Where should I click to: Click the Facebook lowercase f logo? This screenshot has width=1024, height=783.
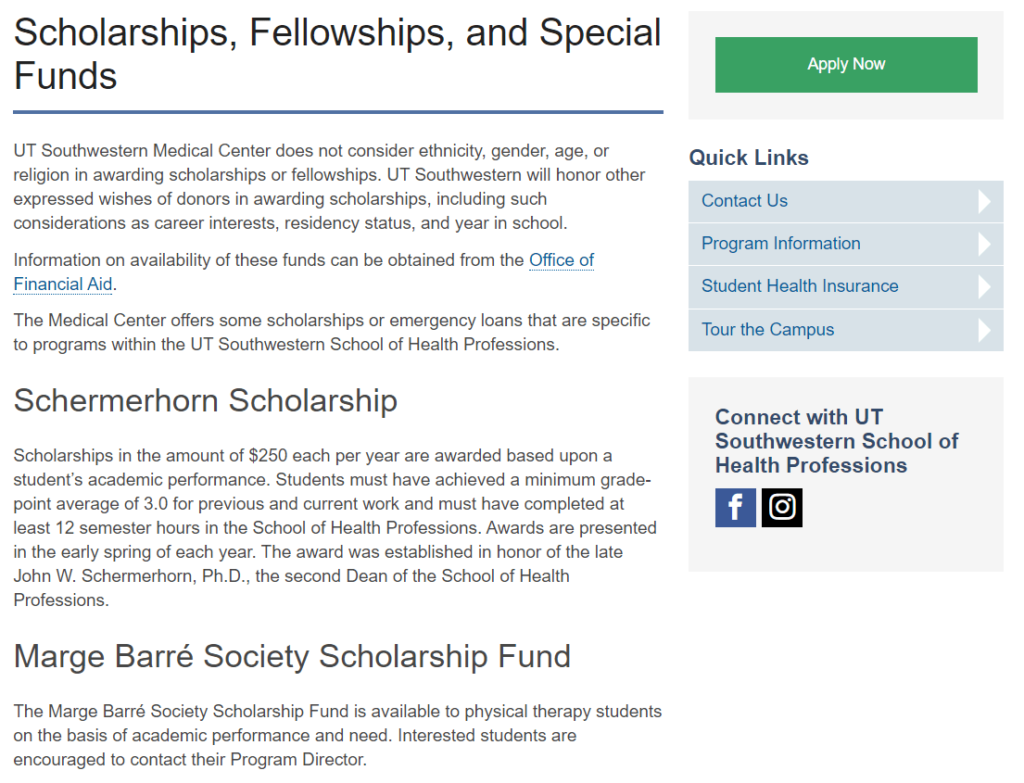(735, 507)
